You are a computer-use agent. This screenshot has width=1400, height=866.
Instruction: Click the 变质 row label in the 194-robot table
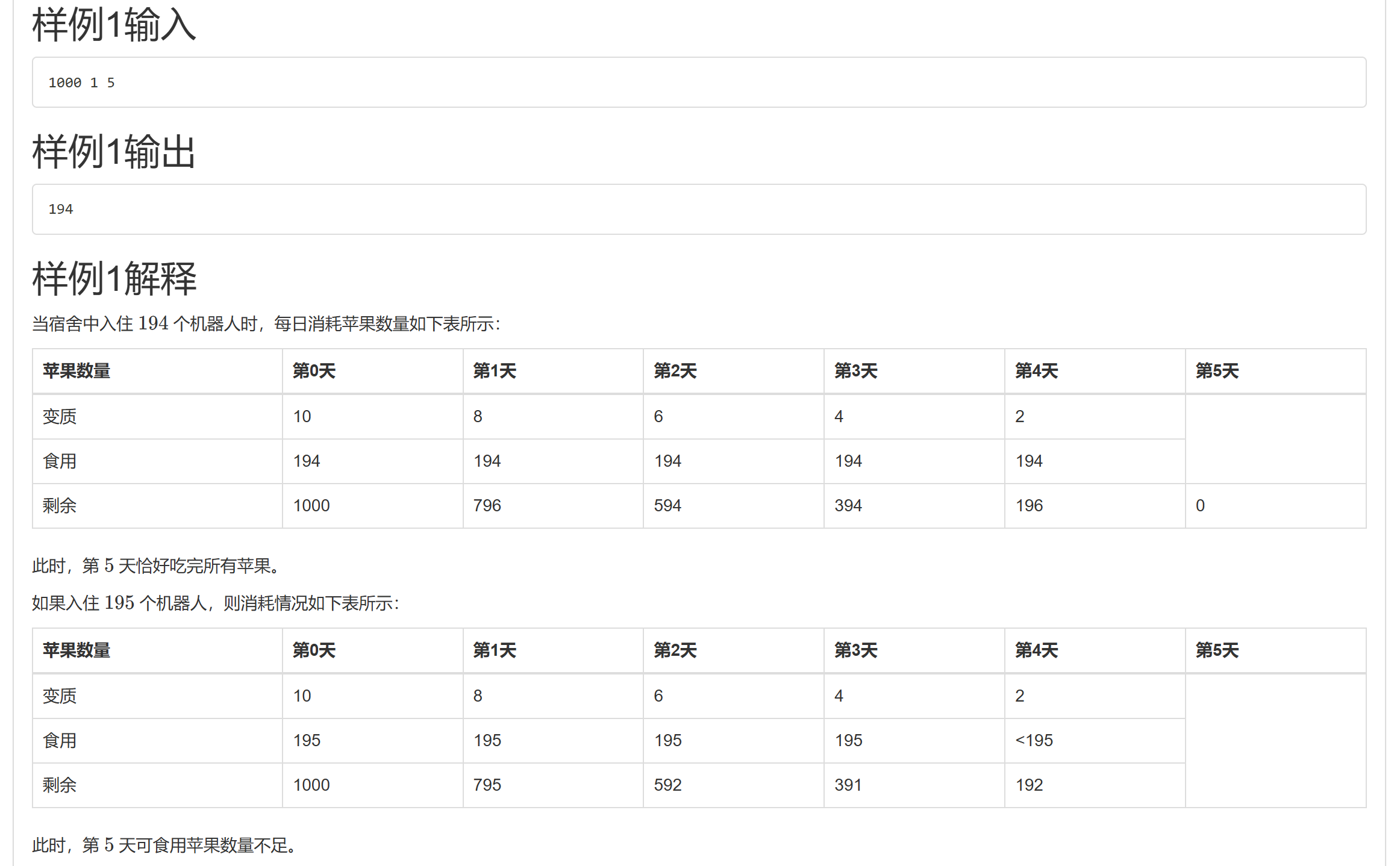(60, 417)
